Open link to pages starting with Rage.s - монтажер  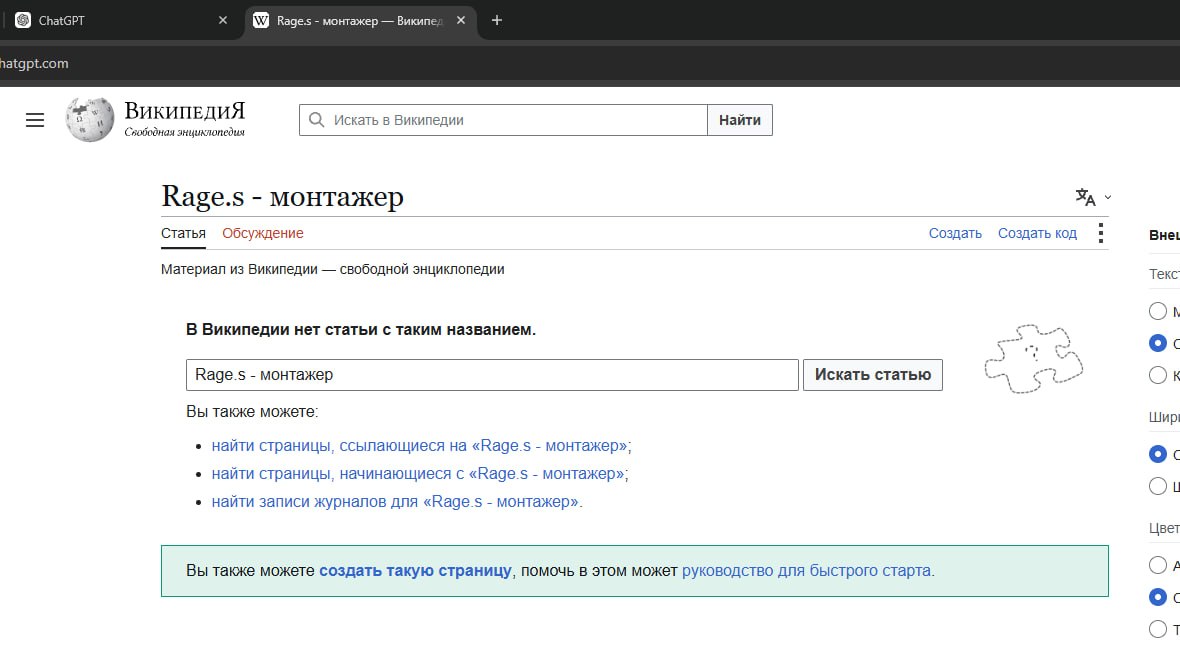tap(420, 474)
